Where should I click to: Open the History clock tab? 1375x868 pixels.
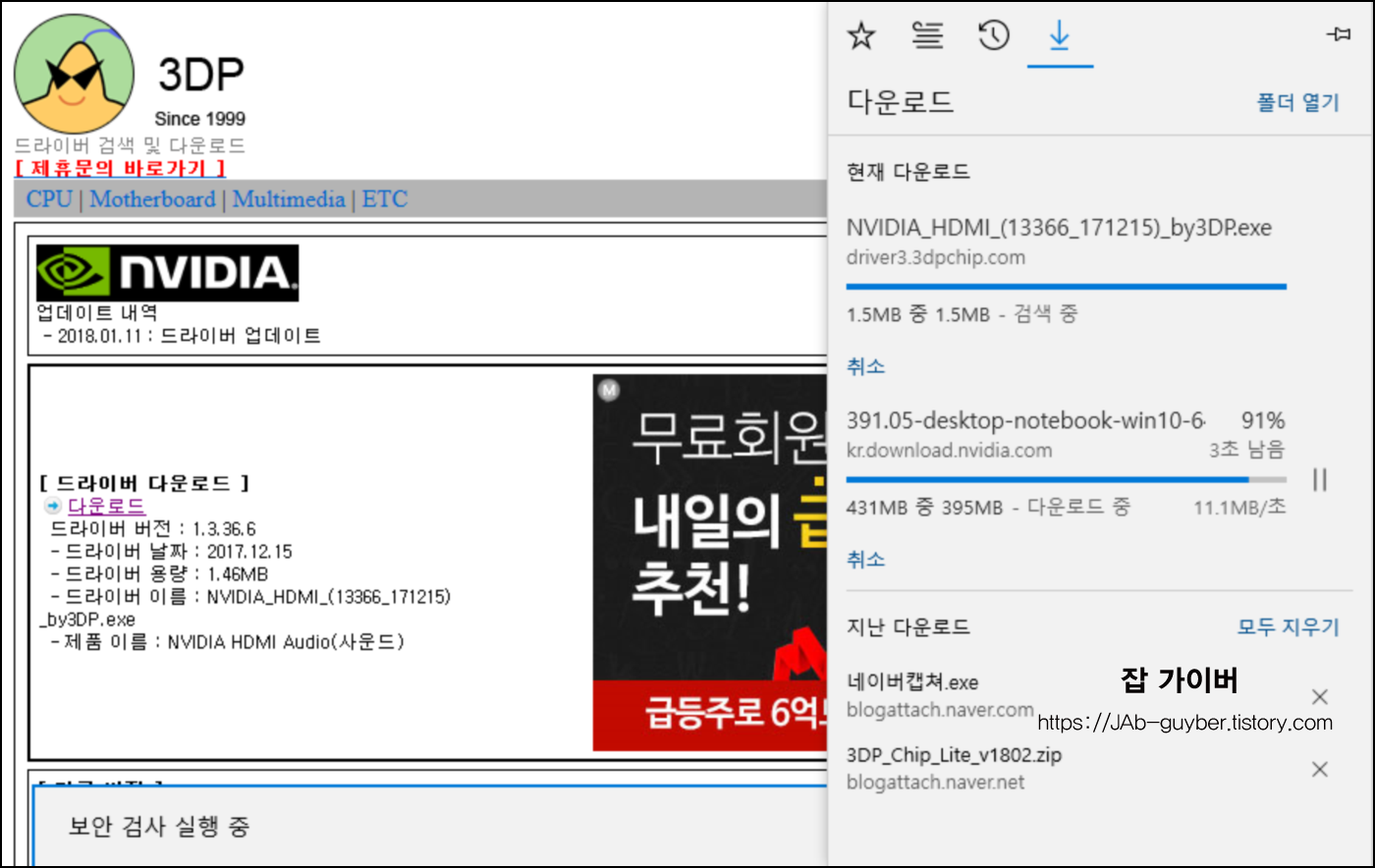click(x=994, y=35)
